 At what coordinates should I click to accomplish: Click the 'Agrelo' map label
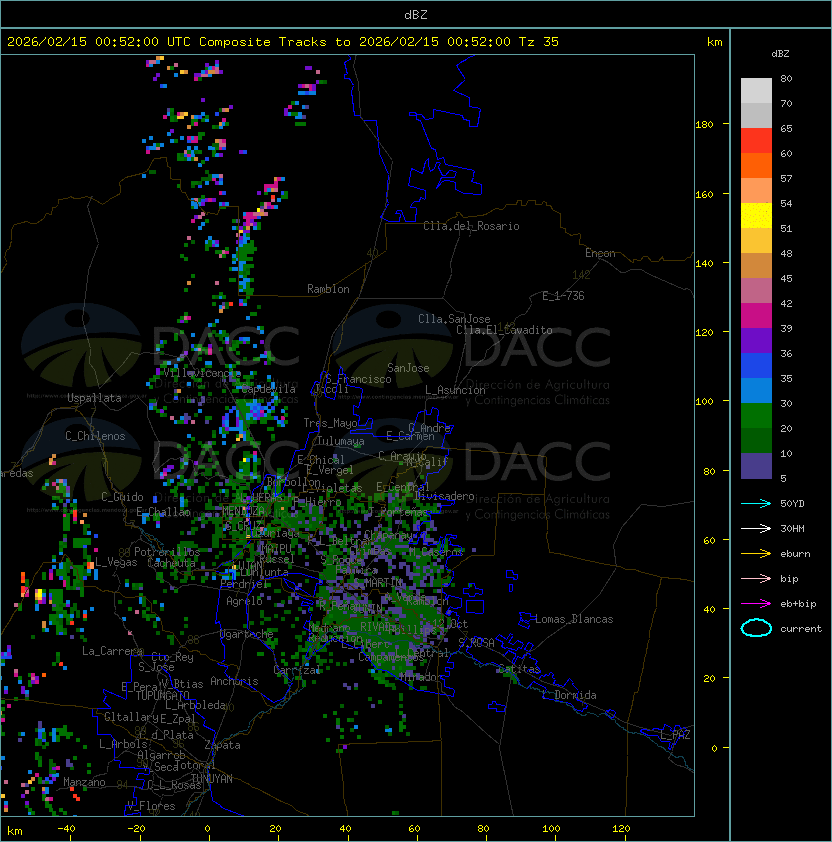click(244, 601)
